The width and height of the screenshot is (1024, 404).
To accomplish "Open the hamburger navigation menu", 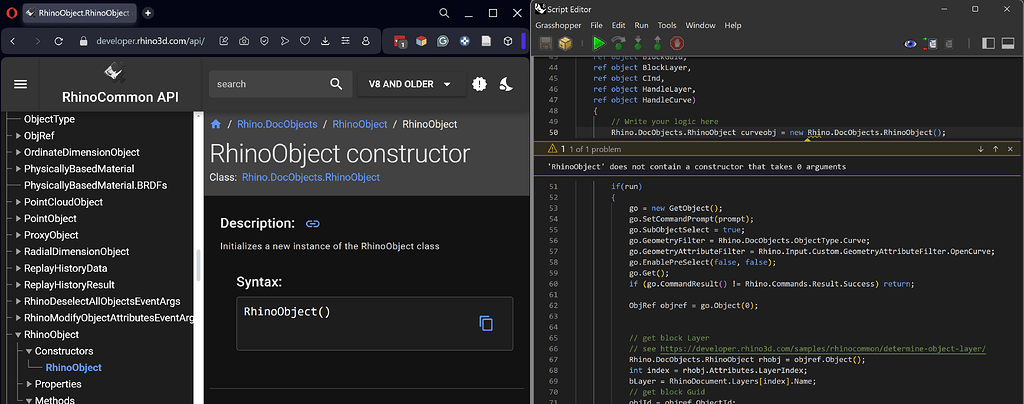I will click(20, 84).
